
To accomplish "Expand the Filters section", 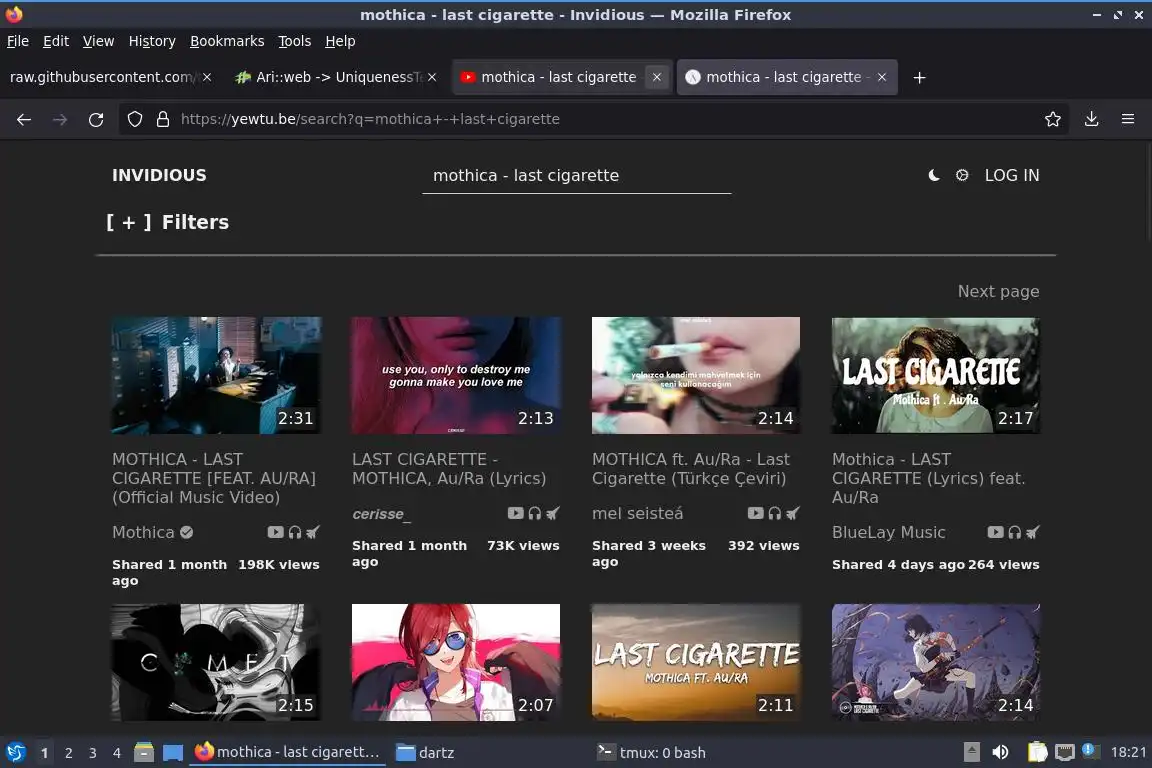I will [x=168, y=222].
